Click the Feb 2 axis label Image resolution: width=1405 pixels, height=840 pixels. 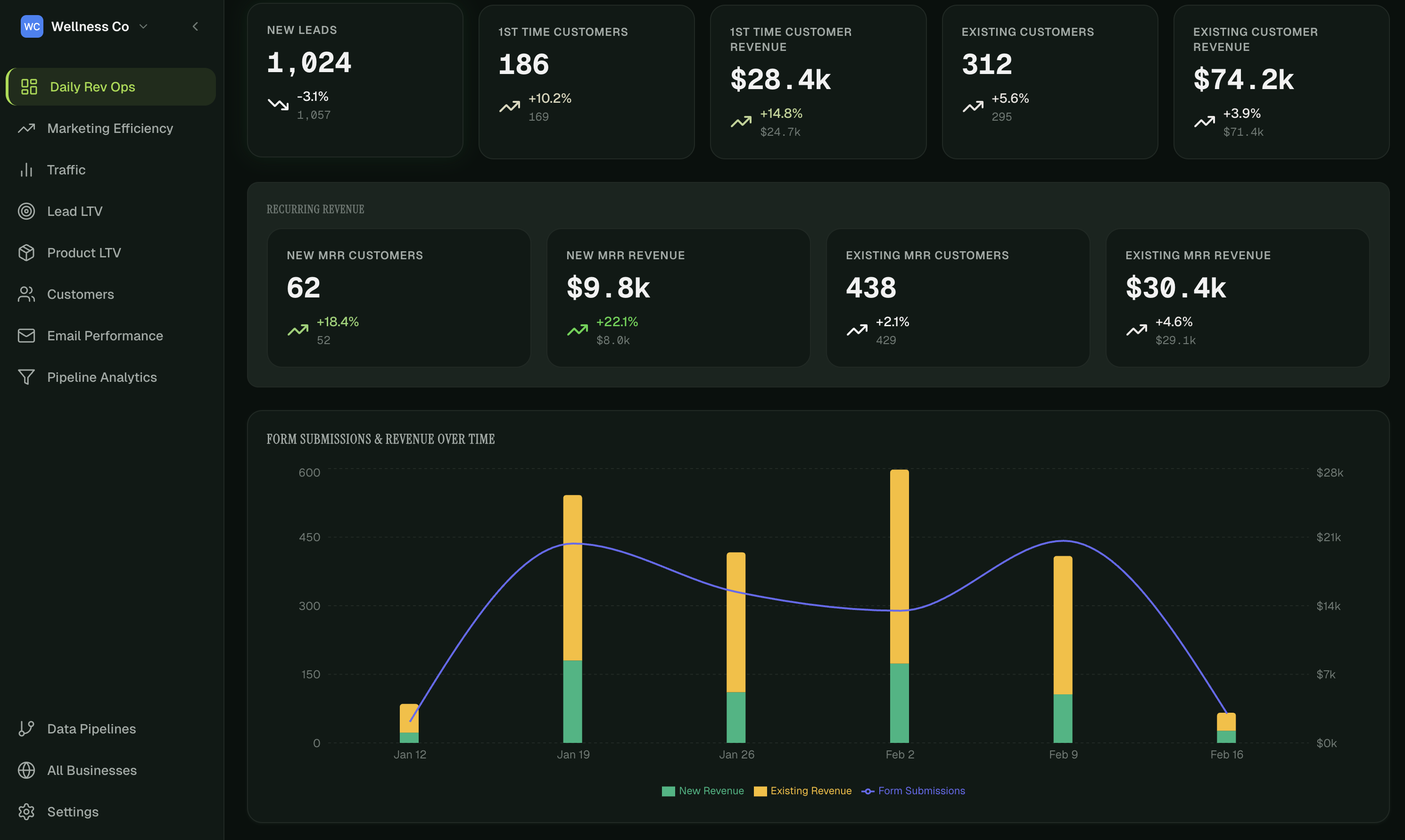tap(900, 755)
